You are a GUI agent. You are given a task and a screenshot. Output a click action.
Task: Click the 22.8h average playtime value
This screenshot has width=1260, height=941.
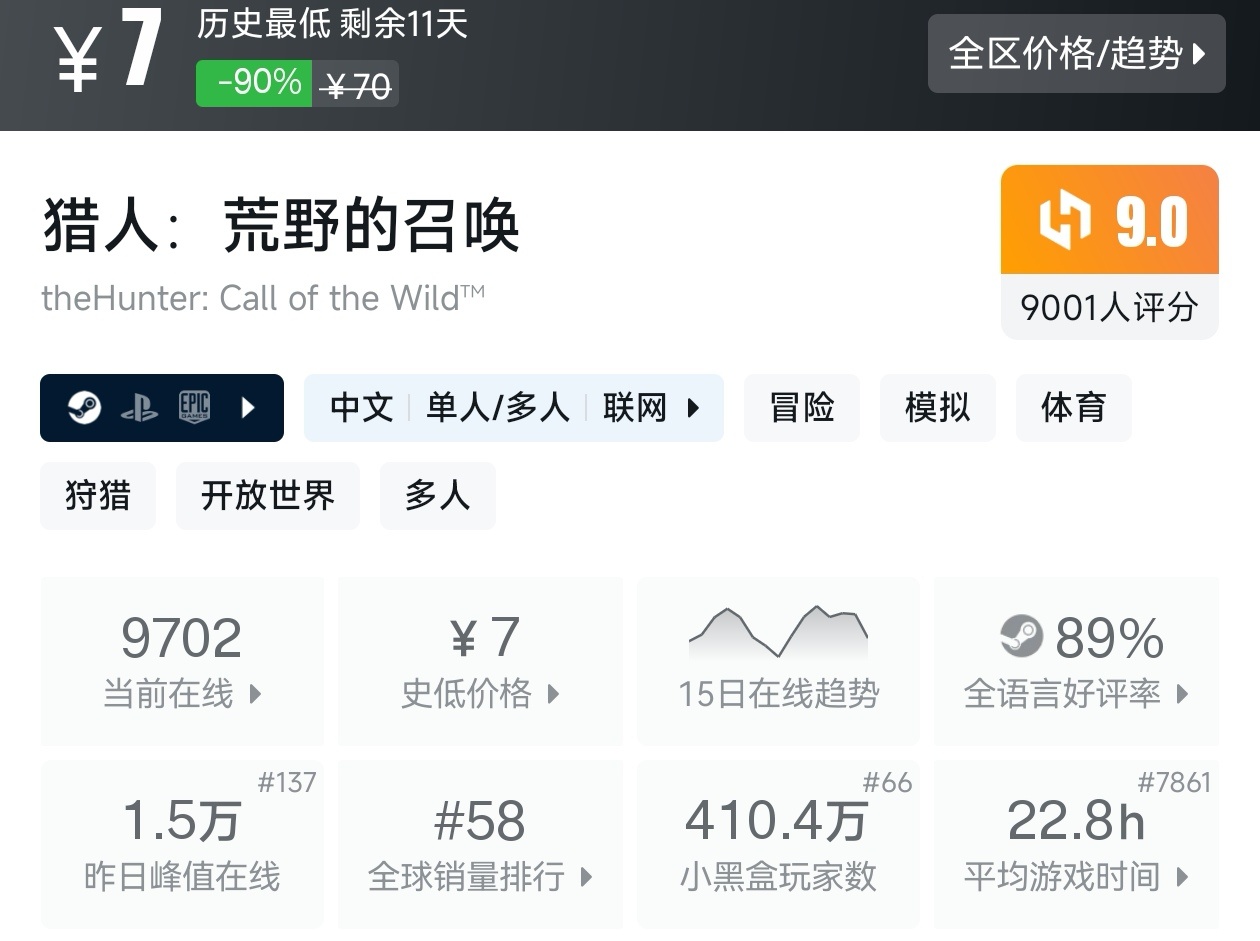(1076, 821)
